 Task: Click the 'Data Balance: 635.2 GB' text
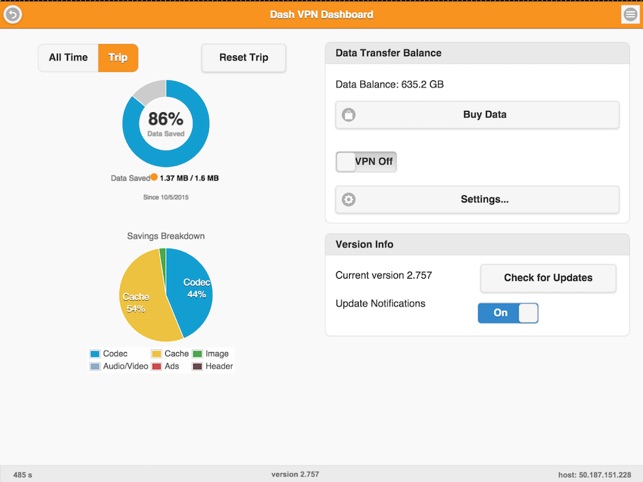[390, 85]
